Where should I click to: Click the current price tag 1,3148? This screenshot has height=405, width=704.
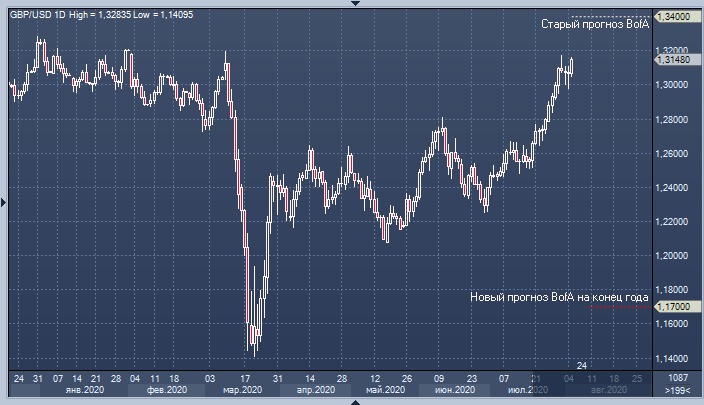click(675, 60)
